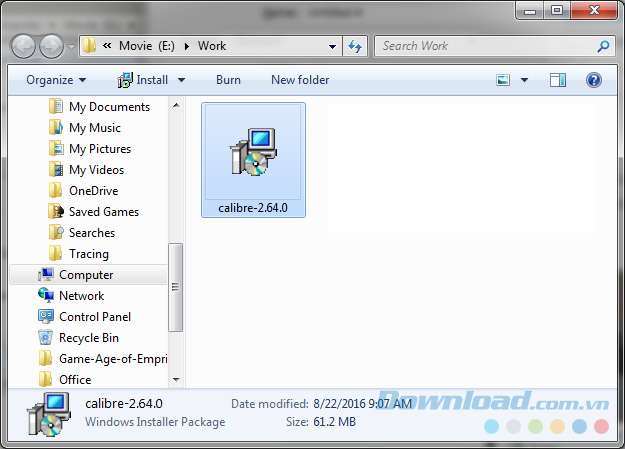Viewport: 625px width, 449px height.
Task: Open the More view options dropdown arrow
Action: point(525,80)
